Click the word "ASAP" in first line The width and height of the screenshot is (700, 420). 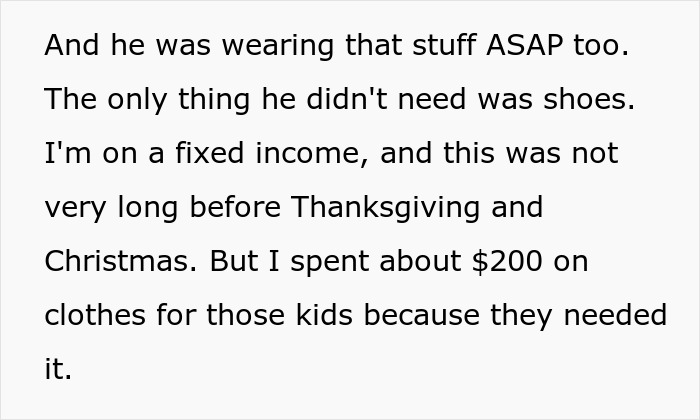tap(525, 45)
